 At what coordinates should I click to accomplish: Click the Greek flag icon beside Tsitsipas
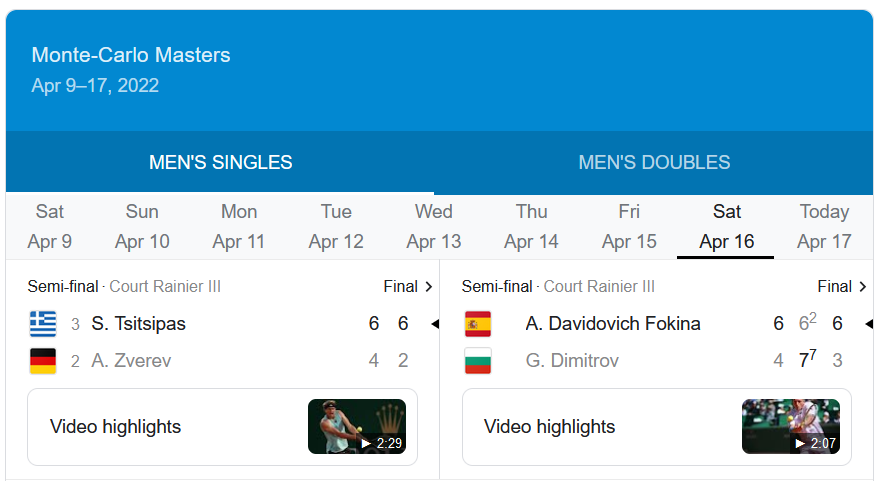(x=43, y=324)
